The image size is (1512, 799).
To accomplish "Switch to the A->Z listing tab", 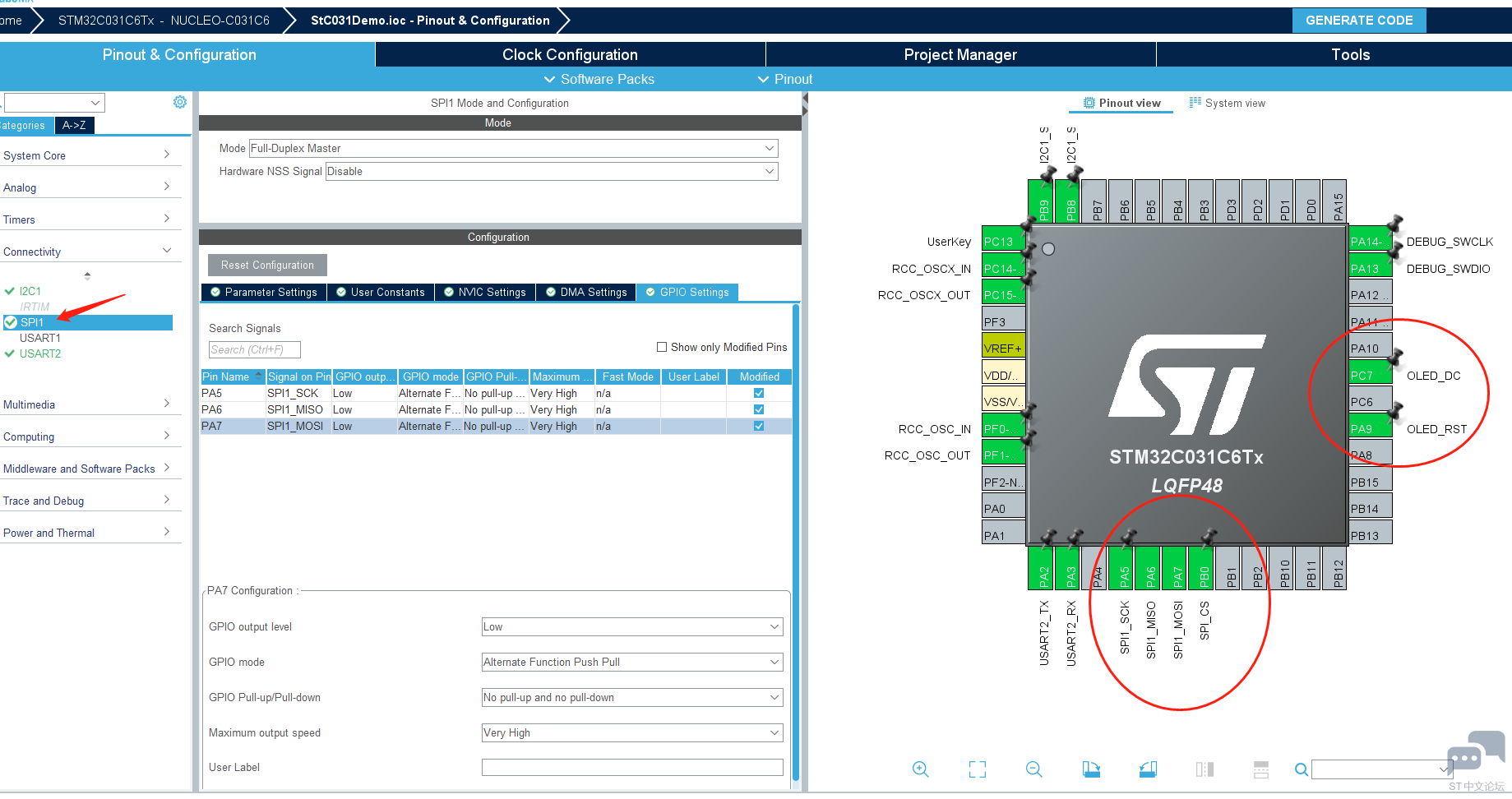I will [74, 125].
